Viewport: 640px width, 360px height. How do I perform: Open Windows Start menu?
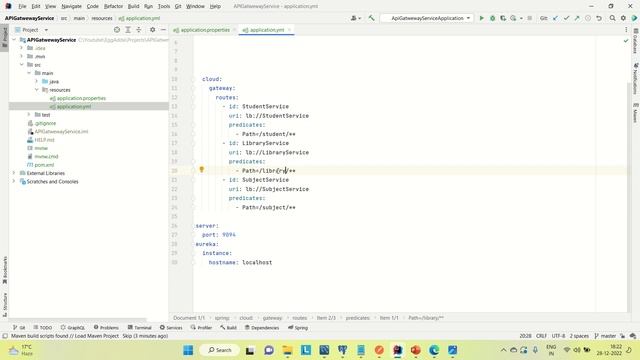(188, 350)
